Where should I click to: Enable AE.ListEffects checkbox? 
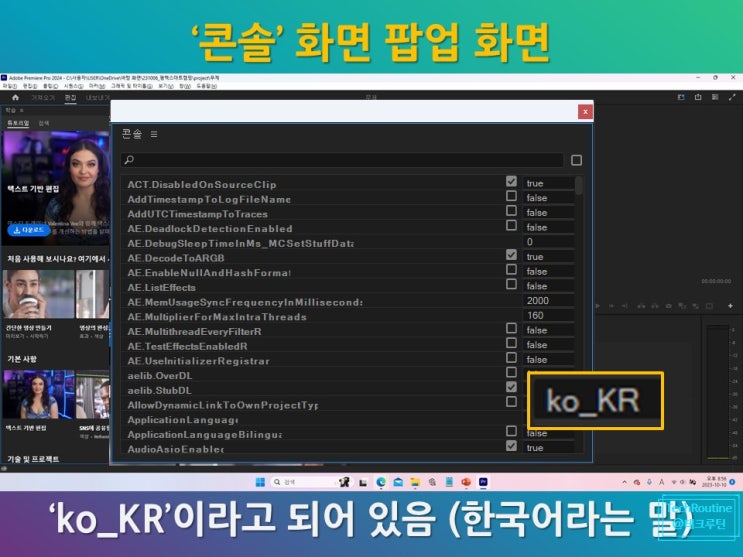point(511,284)
